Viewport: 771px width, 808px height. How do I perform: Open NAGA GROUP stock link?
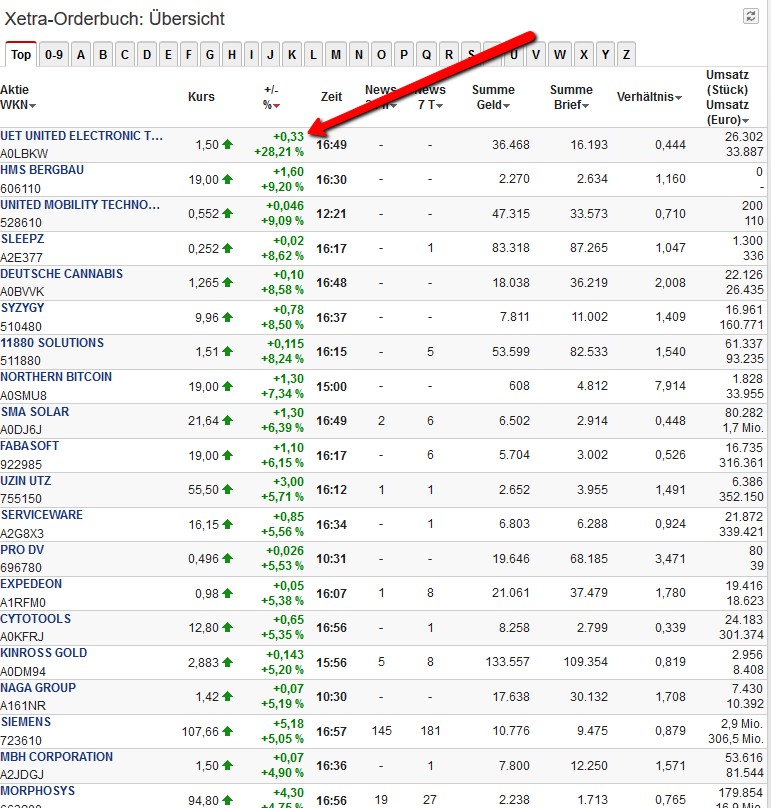pos(38,688)
